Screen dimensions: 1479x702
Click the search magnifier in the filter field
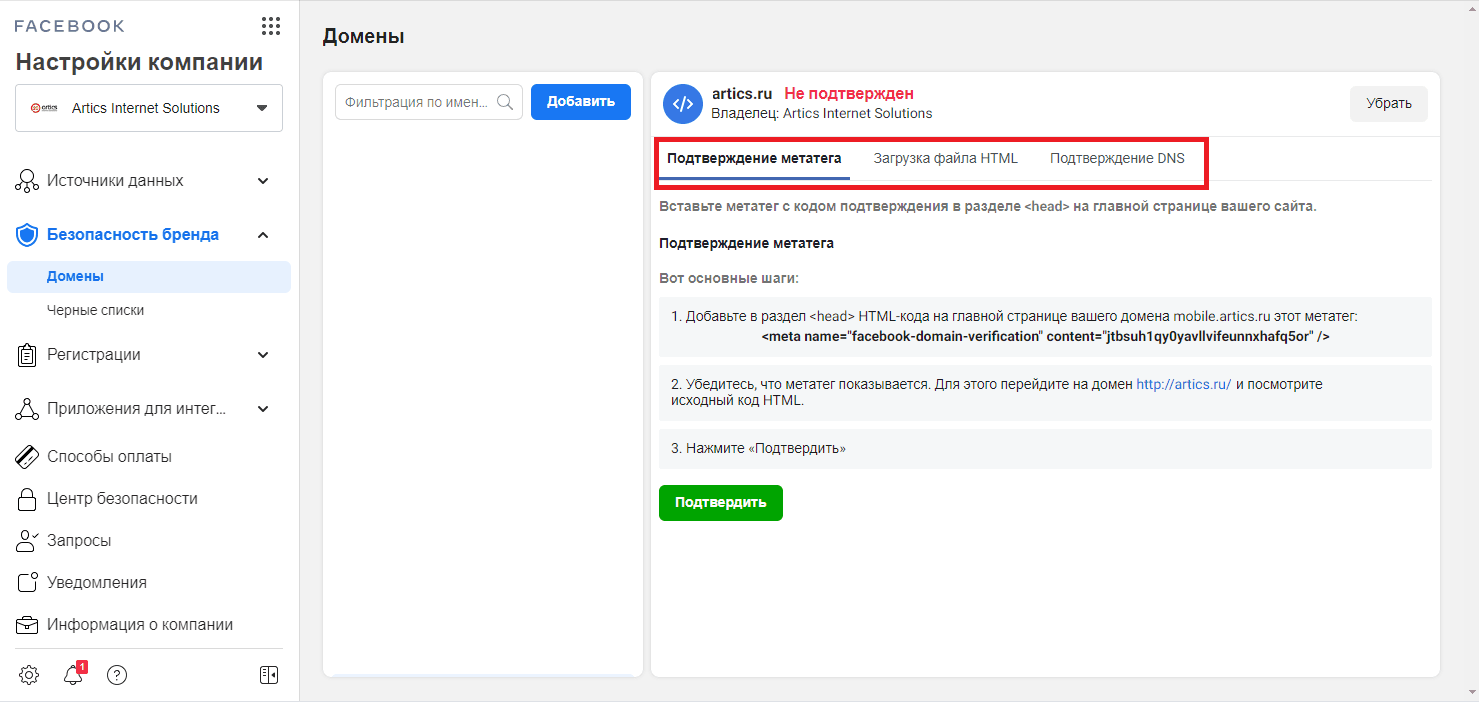pyautogui.click(x=505, y=102)
